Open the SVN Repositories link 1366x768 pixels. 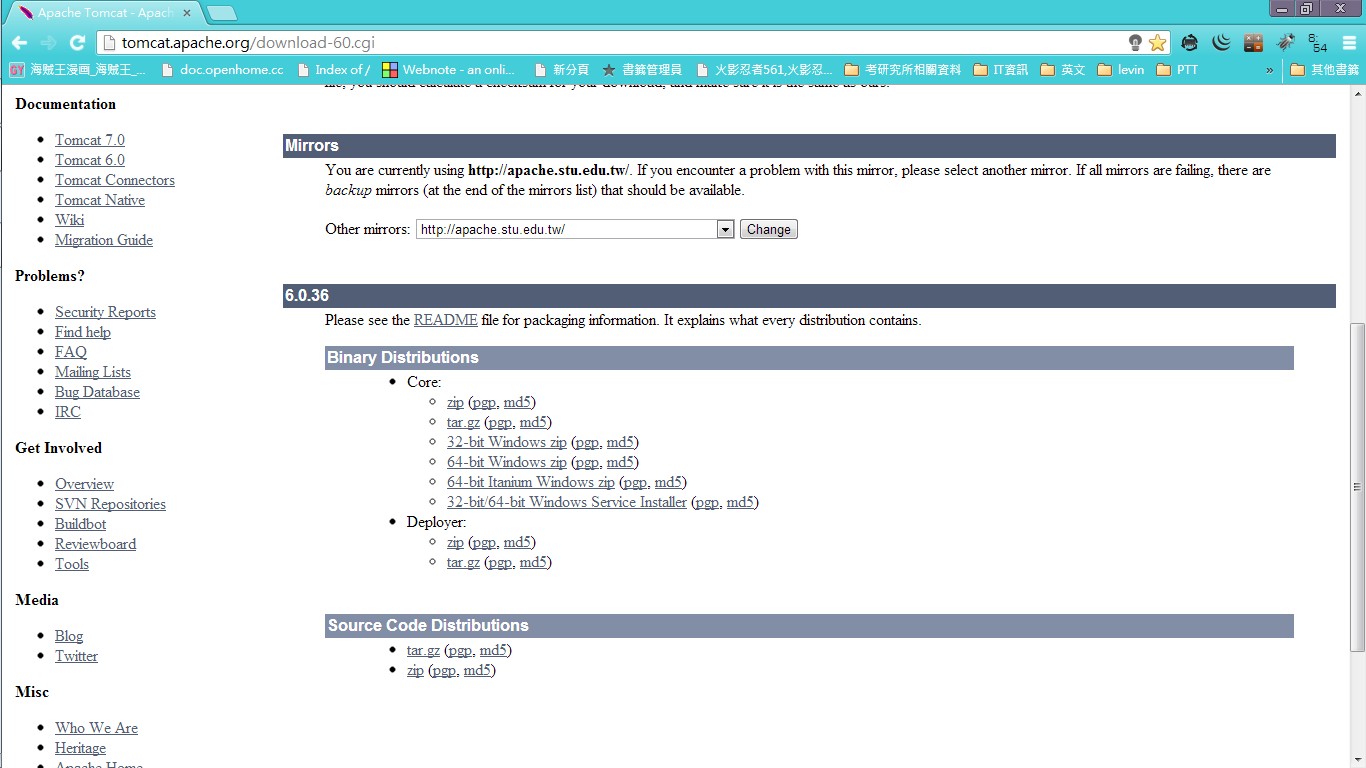(x=110, y=504)
